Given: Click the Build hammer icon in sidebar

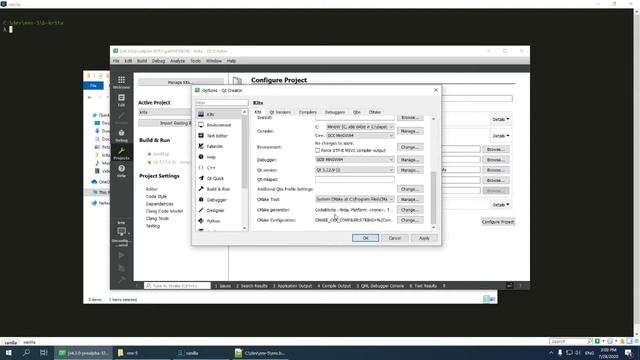Looking at the screenshot, I should point(121,280).
